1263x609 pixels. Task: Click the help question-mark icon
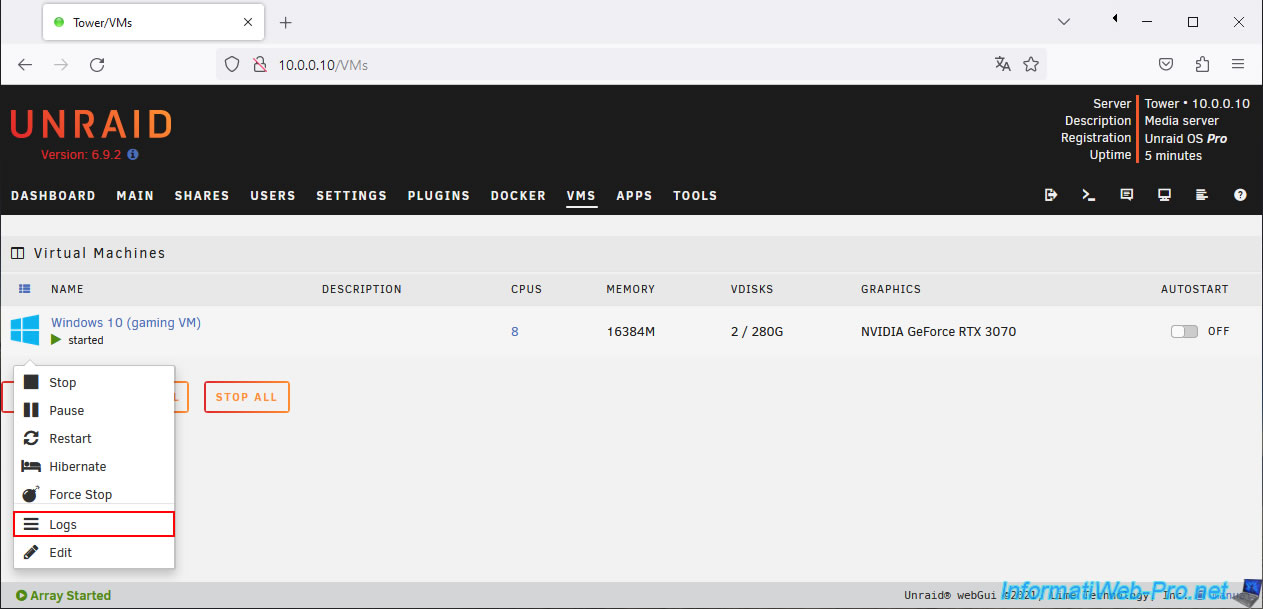tap(1241, 195)
